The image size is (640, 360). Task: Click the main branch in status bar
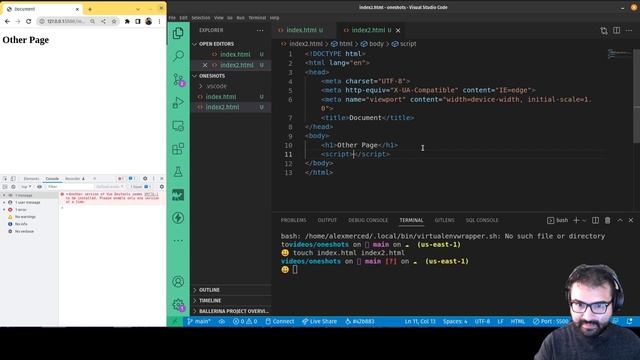click(x=199, y=321)
